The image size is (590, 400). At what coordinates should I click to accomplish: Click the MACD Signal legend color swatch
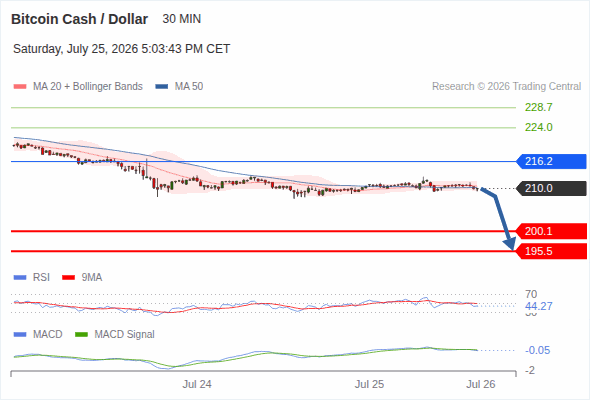pos(81,335)
